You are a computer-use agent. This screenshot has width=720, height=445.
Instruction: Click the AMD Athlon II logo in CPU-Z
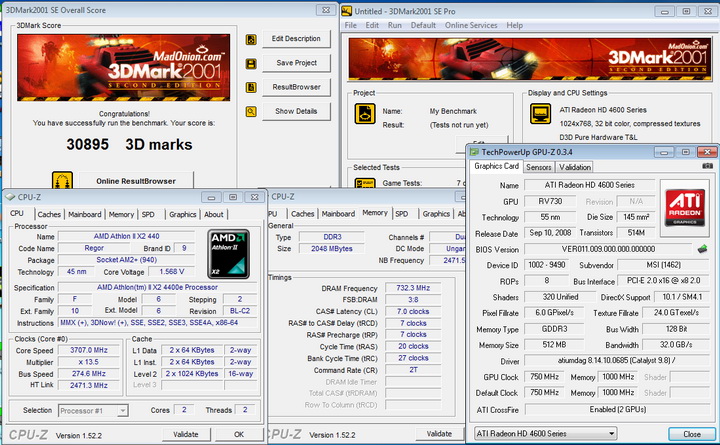[228, 254]
